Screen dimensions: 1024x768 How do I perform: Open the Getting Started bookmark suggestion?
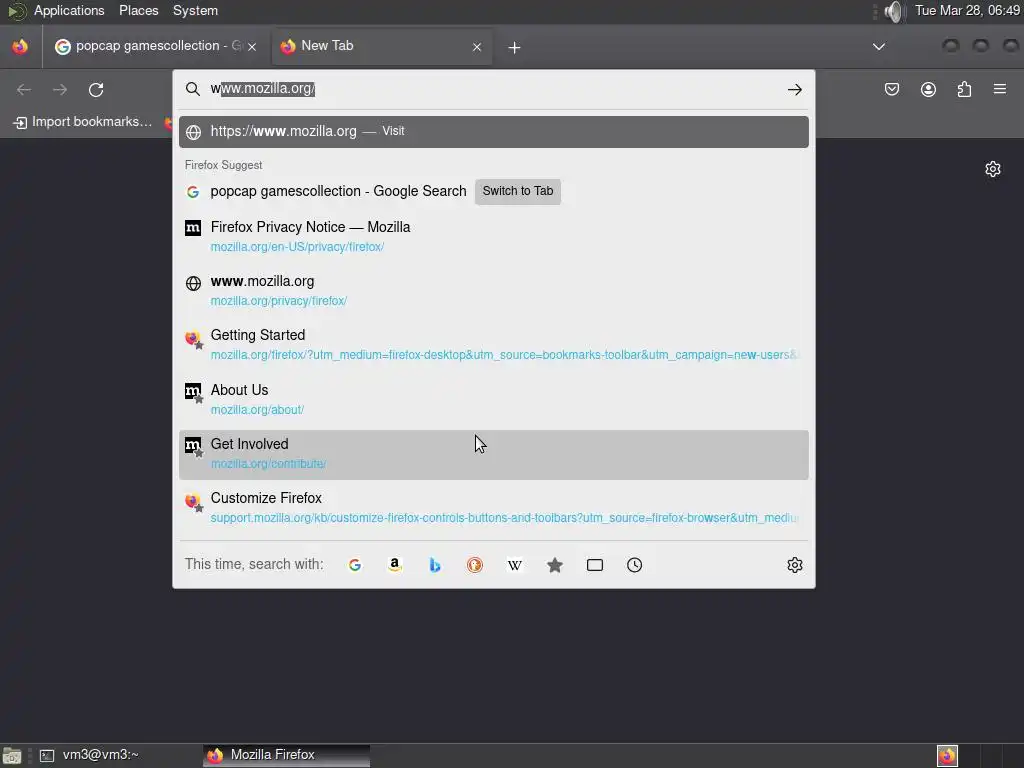pyautogui.click(x=494, y=345)
